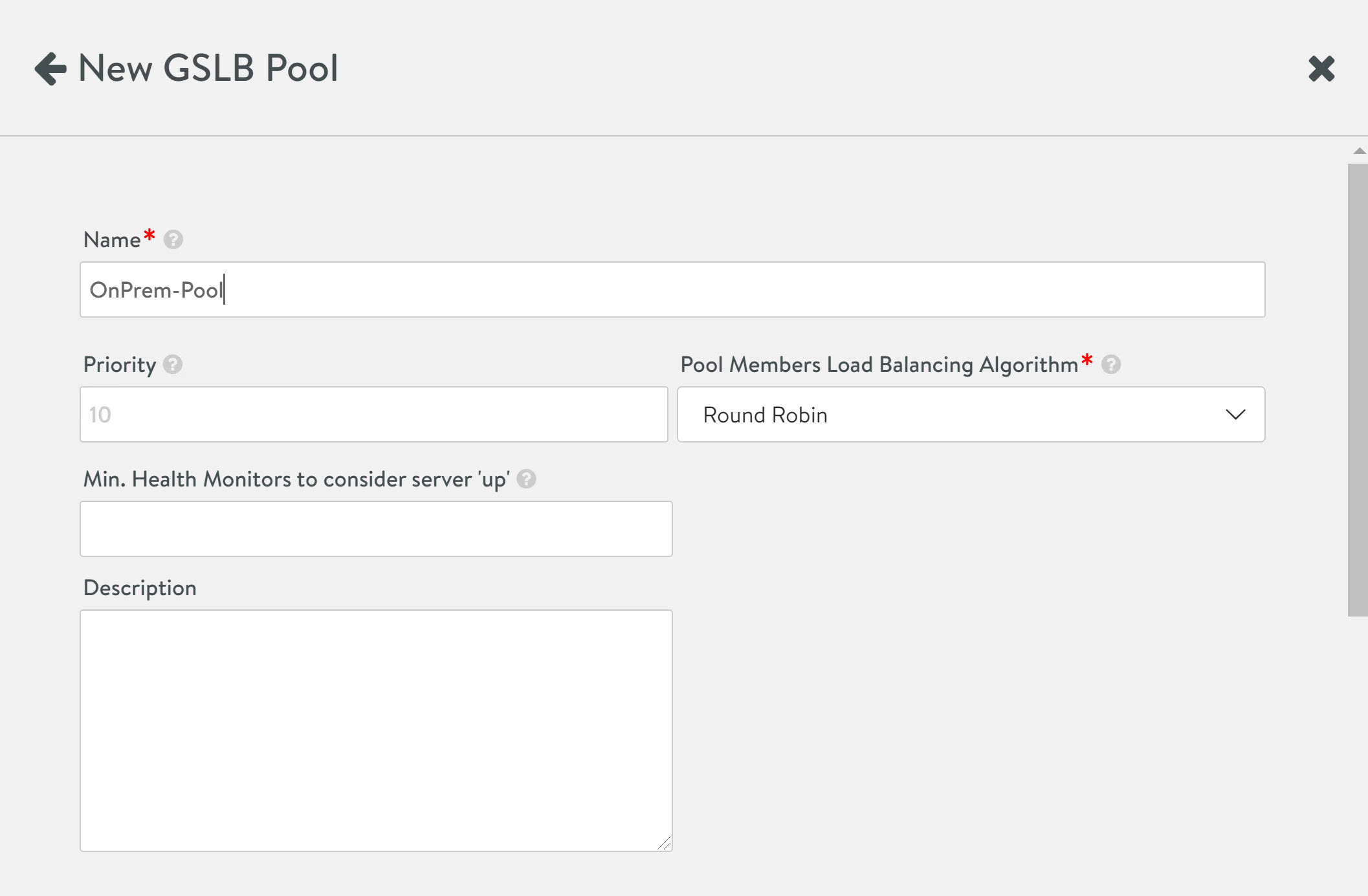Click the vertical scrollbar thumb
This screenshot has height=896, width=1368.
[1357, 389]
